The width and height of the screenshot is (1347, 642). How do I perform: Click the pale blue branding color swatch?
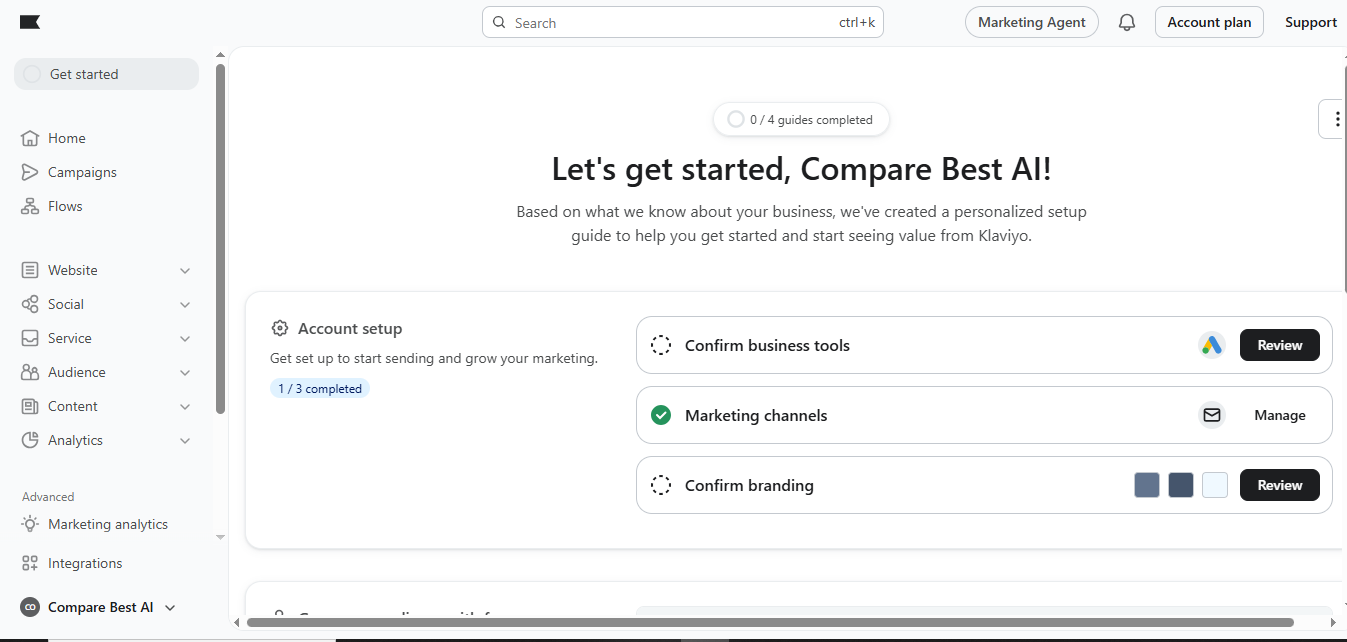[1215, 485]
